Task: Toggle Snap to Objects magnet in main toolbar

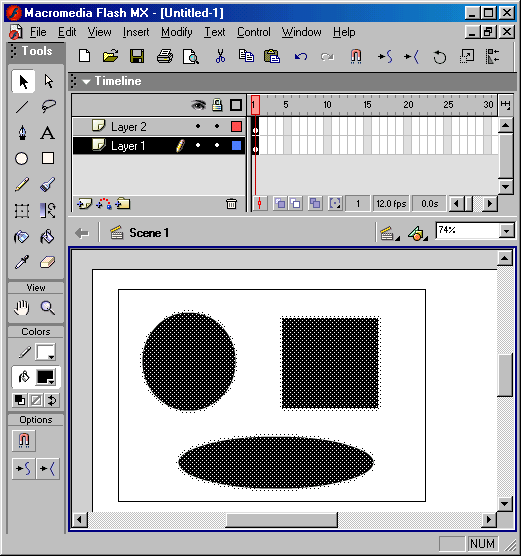Action: point(356,56)
